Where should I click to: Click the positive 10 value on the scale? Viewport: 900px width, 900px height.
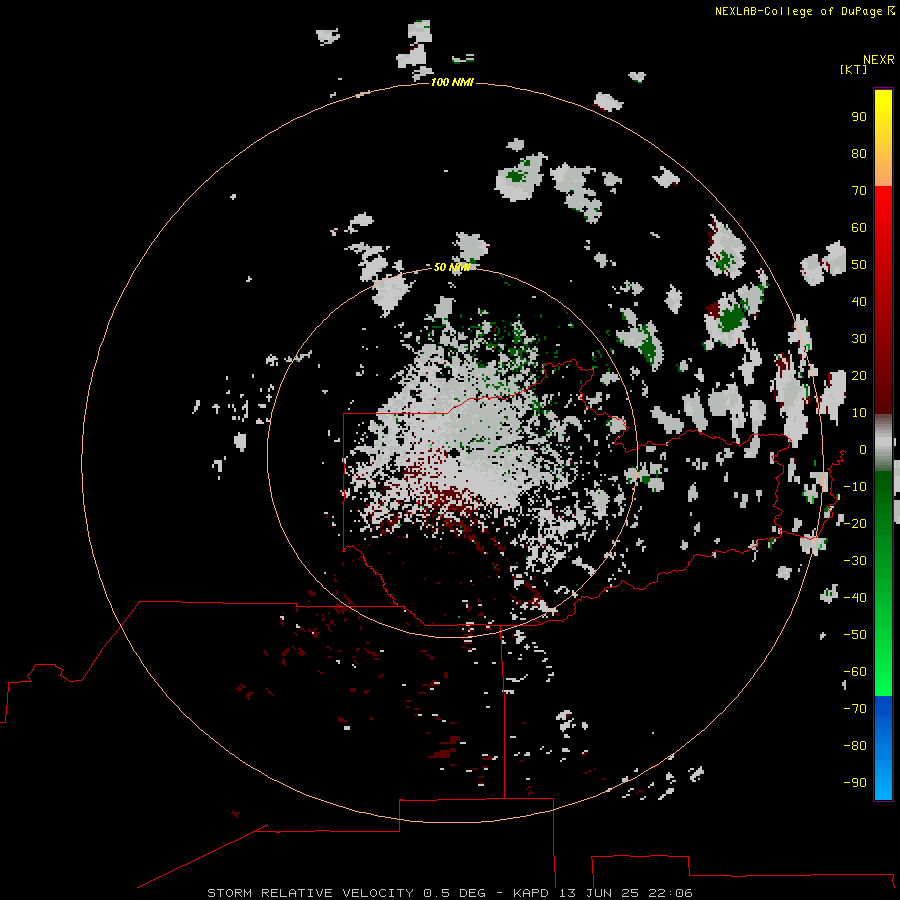tap(859, 413)
